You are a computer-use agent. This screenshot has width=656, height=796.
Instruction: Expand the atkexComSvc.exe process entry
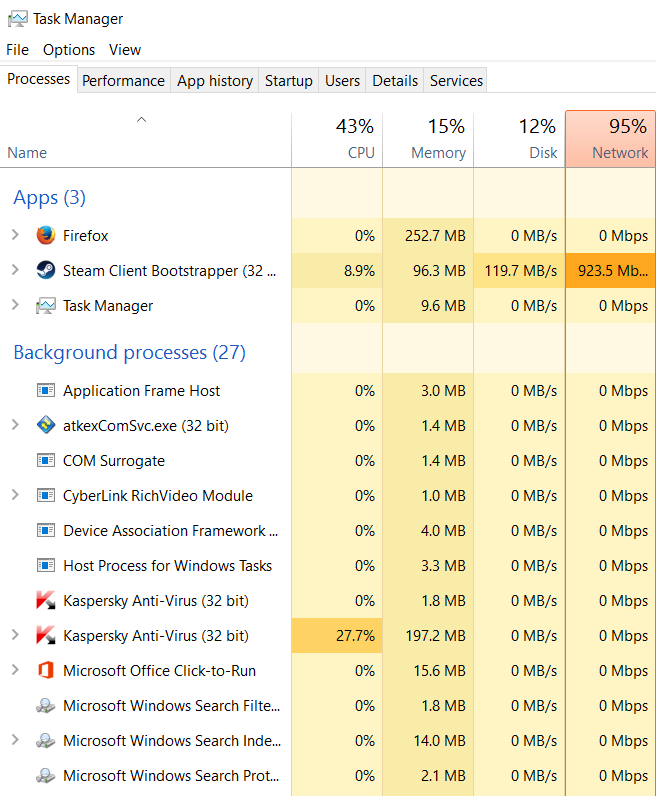click(x=15, y=426)
